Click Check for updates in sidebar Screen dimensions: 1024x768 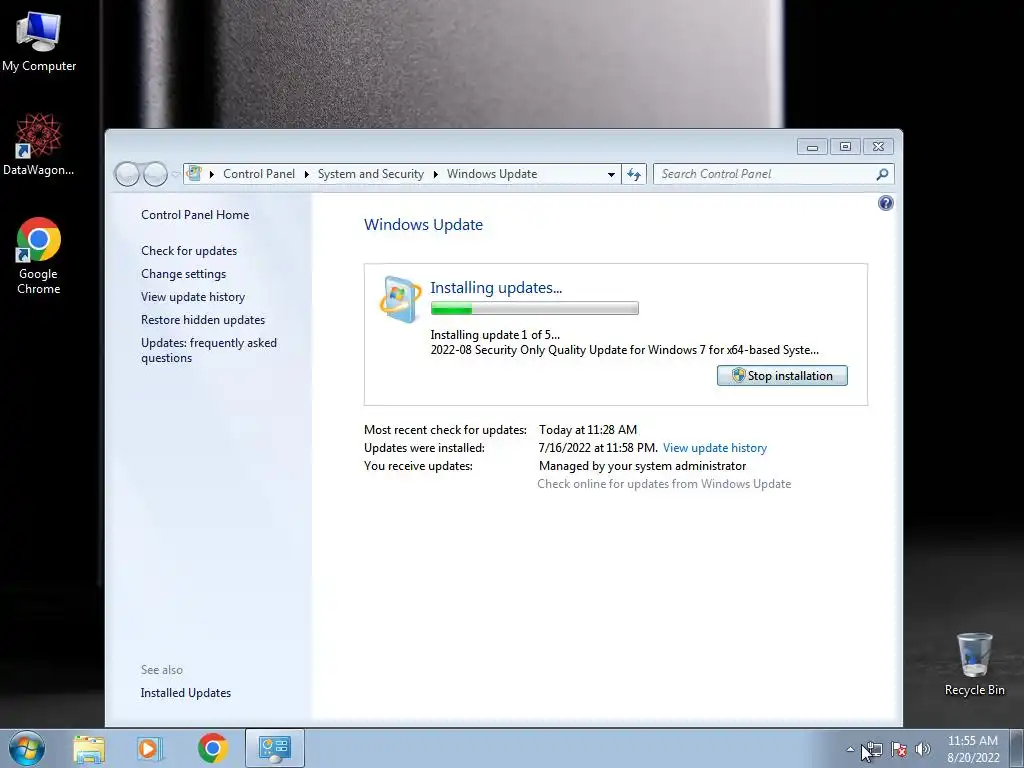[x=189, y=251]
